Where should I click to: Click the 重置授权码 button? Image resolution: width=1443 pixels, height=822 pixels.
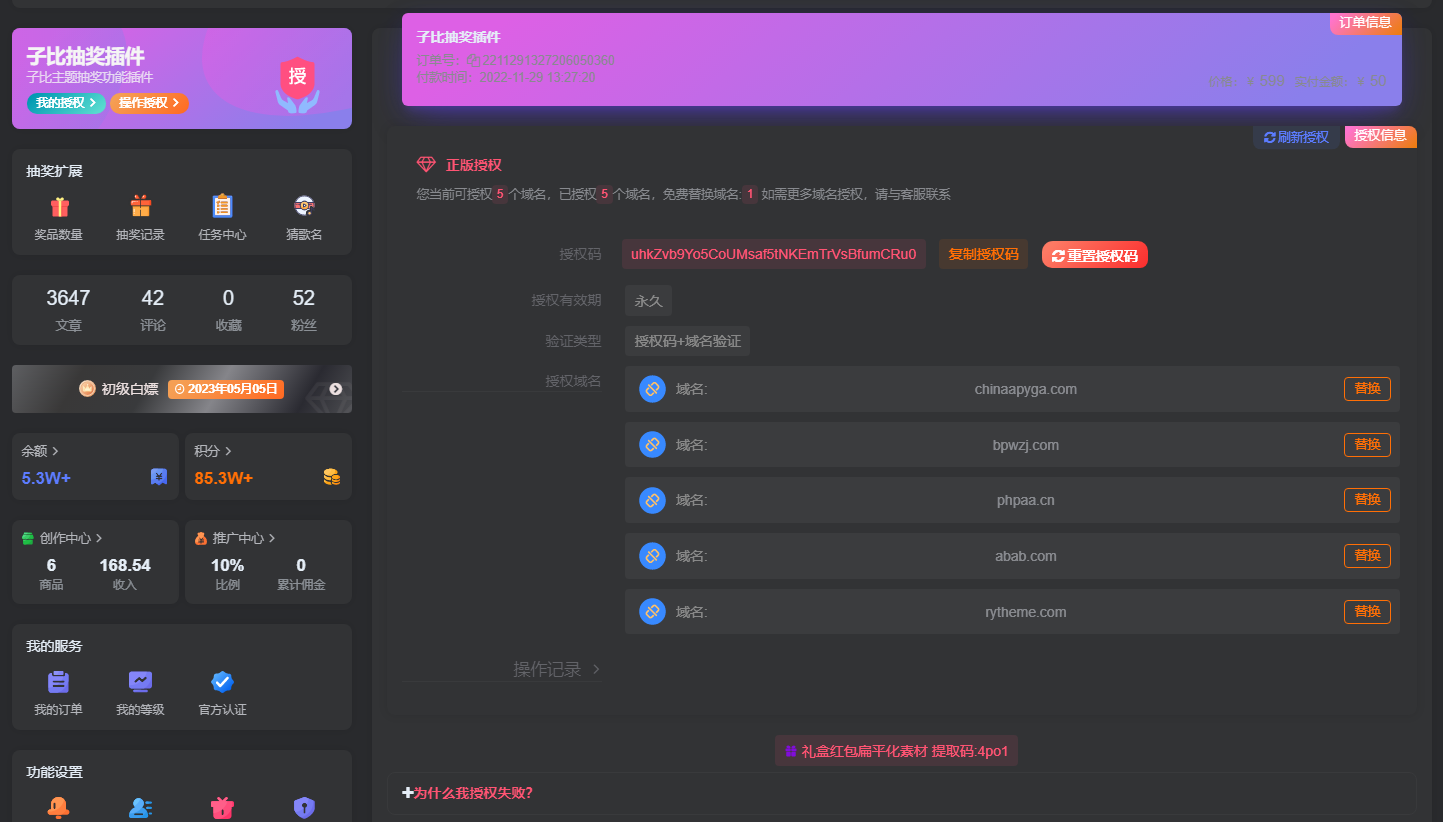point(1093,254)
